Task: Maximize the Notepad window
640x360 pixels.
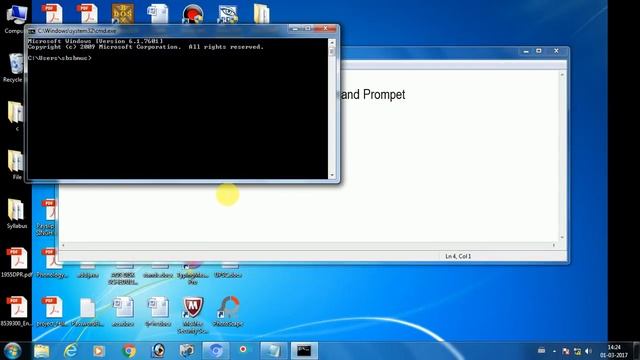Action: point(539,51)
